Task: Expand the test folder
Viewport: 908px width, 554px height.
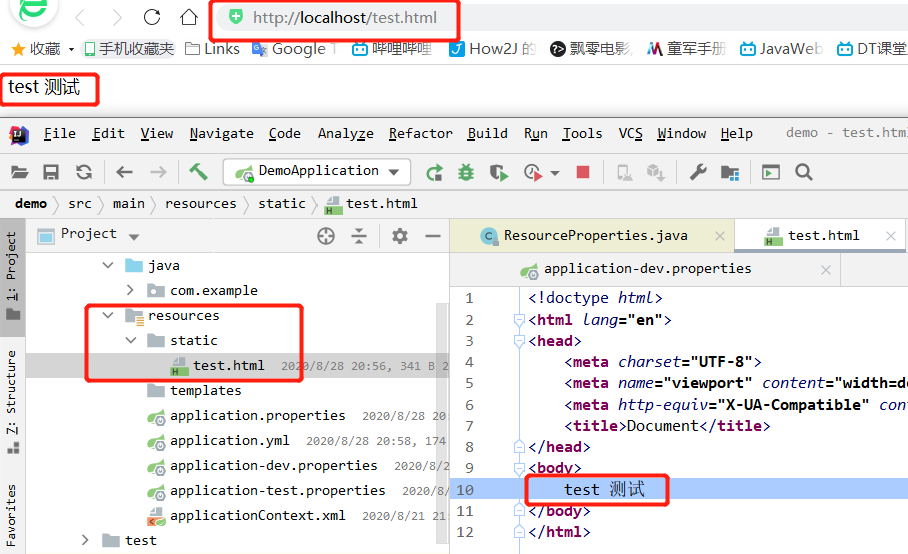Action: click(x=85, y=540)
